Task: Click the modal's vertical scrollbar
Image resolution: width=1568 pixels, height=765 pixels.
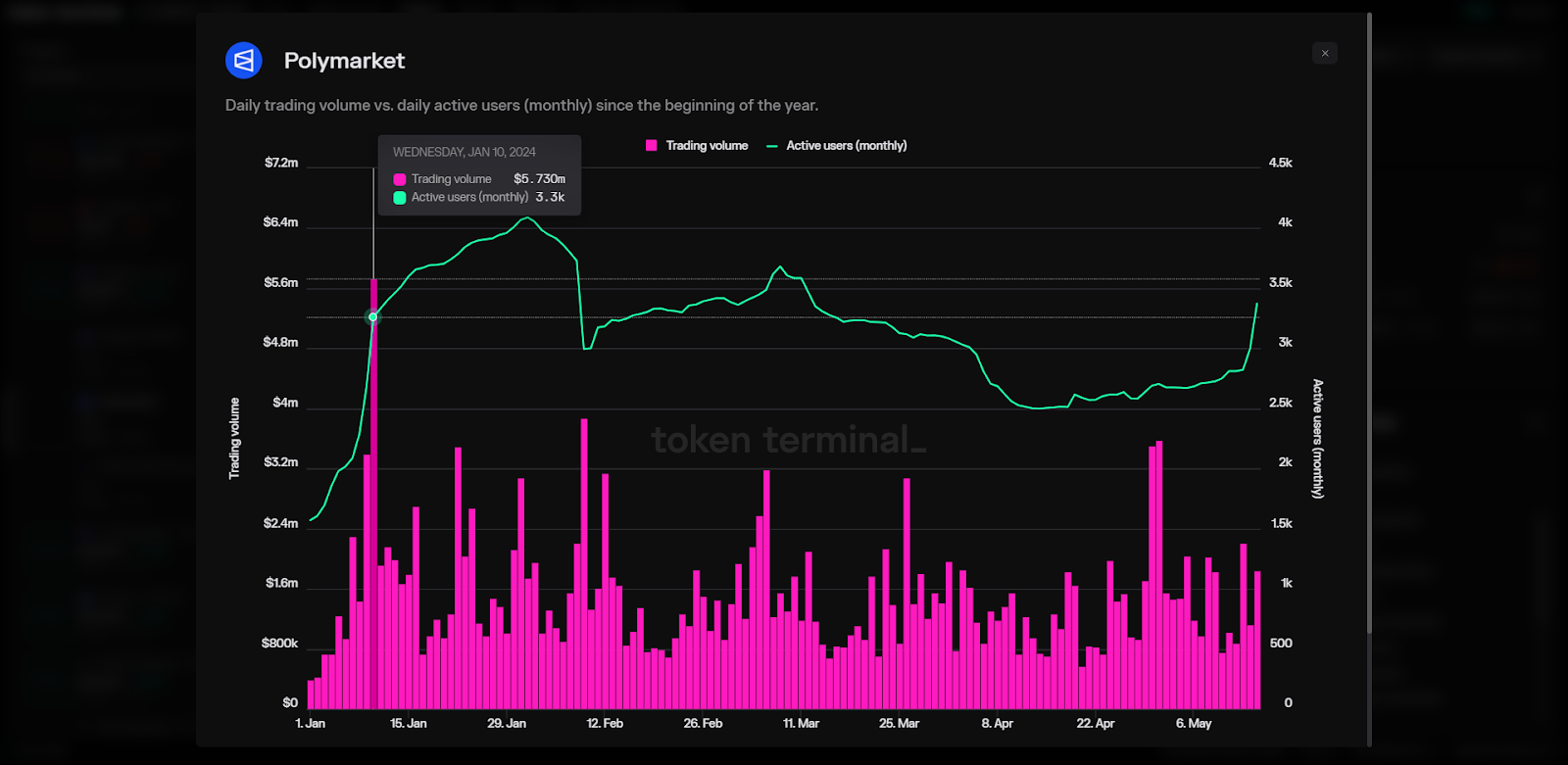Action: [x=1369, y=323]
